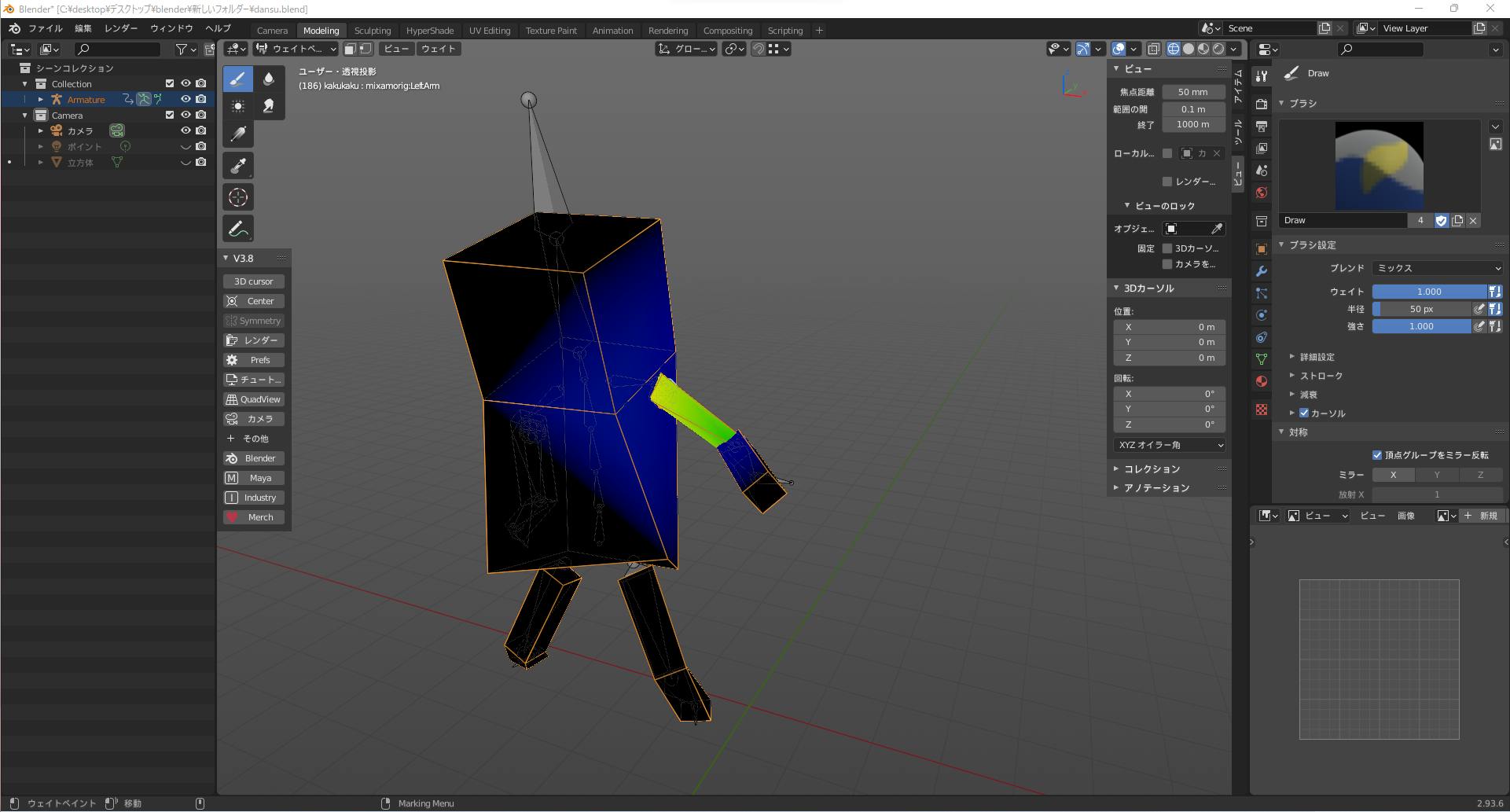Select the 3D Cursor tool in toolbar
Image resolution: width=1510 pixels, height=812 pixels.
(x=238, y=197)
